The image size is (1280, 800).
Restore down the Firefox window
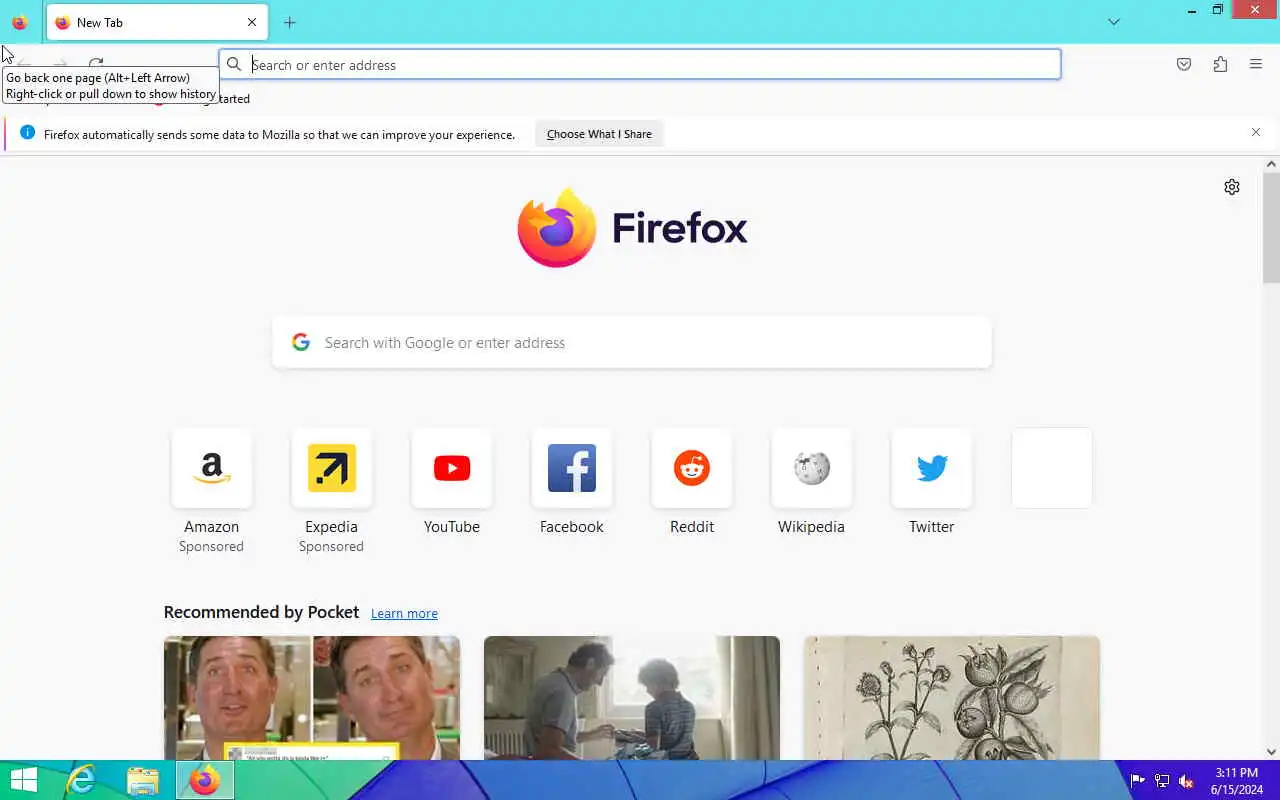point(1217,10)
